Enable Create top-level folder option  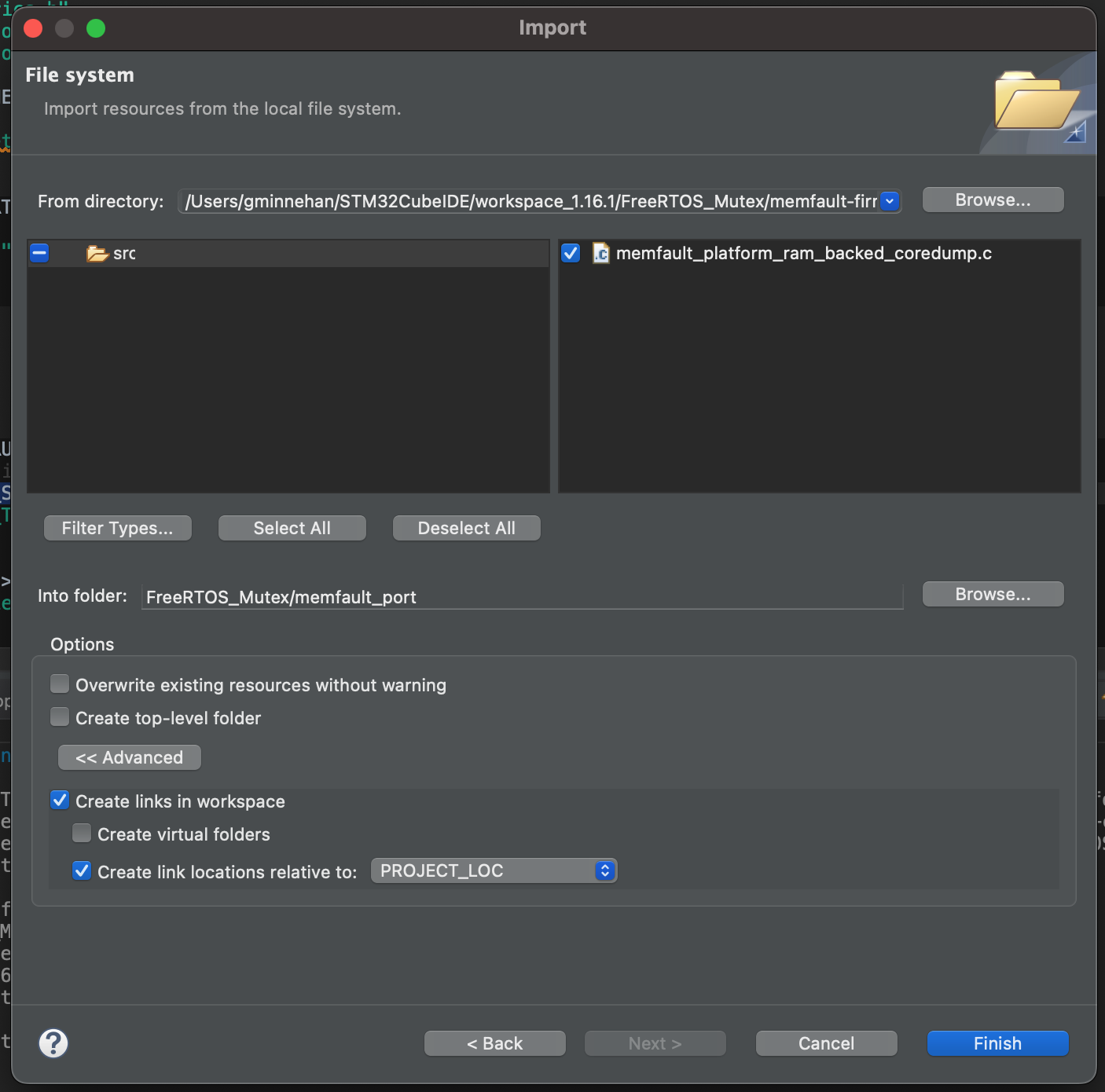pos(60,717)
